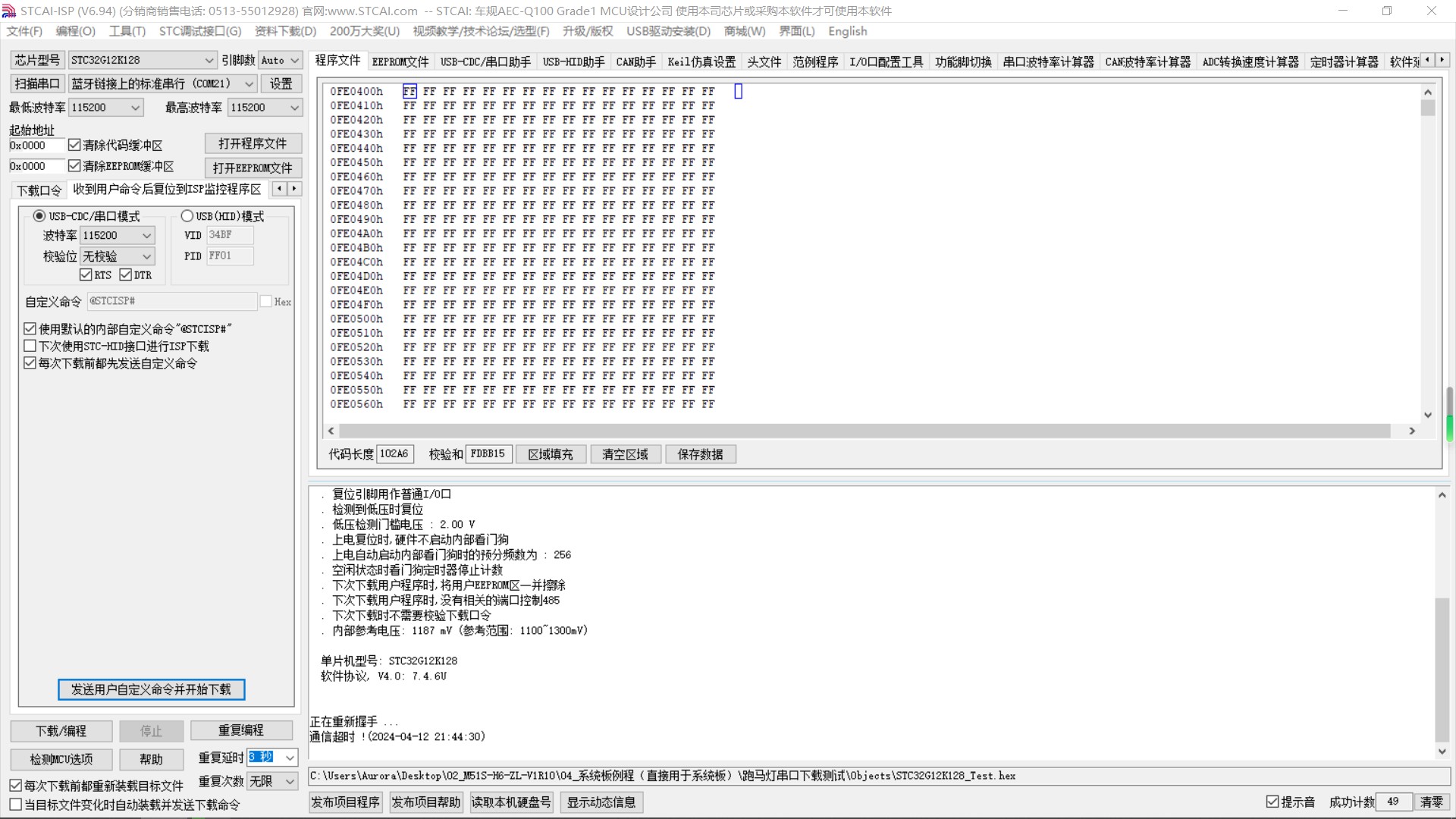Open the 文件(F) menu
This screenshot has height=819, width=1456.
(x=24, y=31)
